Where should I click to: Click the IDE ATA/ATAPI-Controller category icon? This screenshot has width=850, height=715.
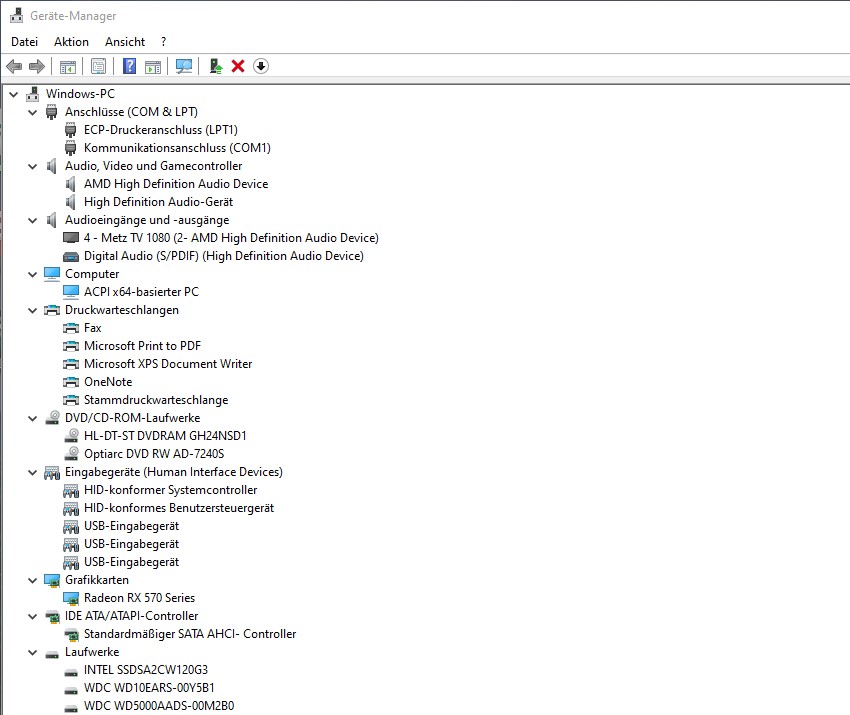52,616
